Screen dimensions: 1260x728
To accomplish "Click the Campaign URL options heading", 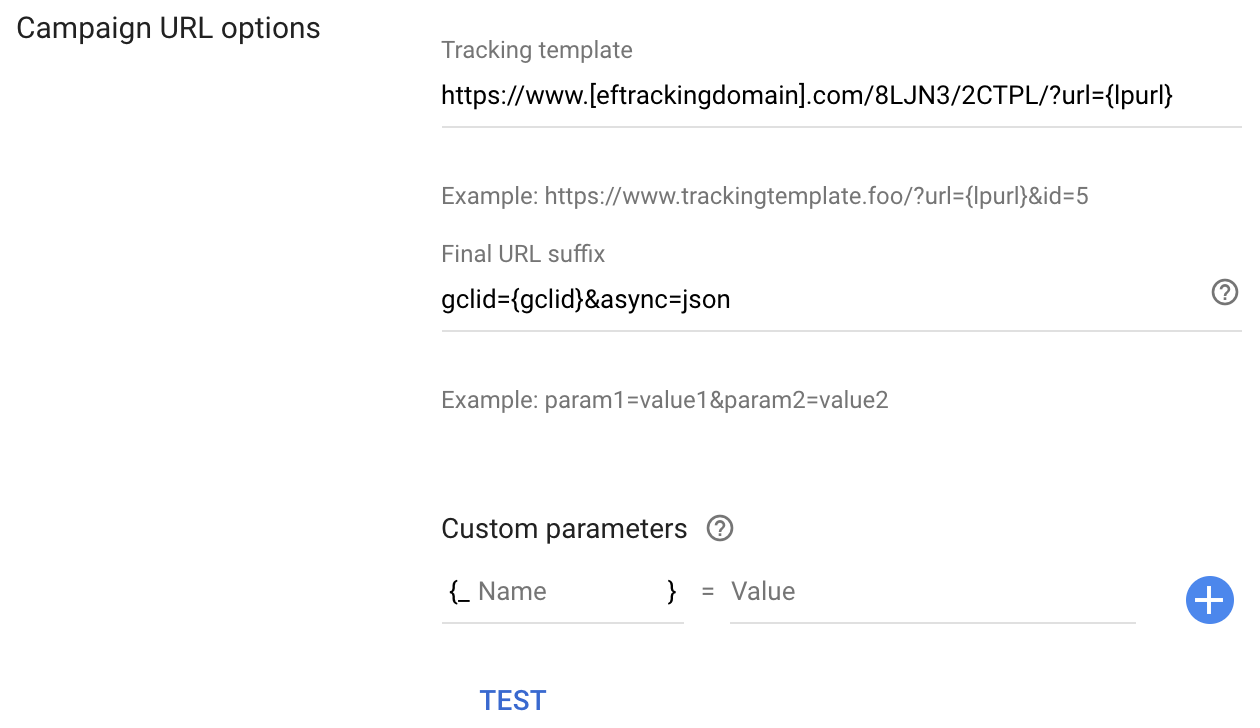I will (x=168, y=28).
